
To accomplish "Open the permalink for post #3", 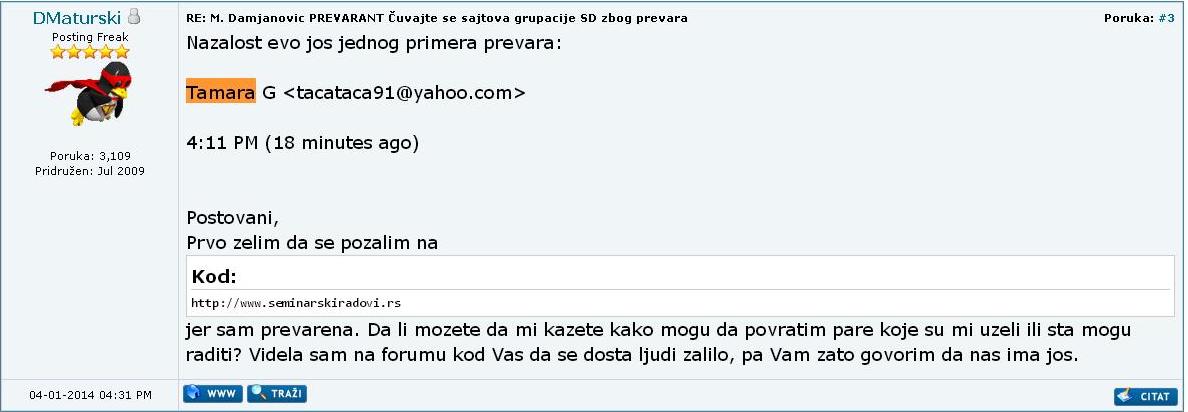I will [x=1166, y=18].
